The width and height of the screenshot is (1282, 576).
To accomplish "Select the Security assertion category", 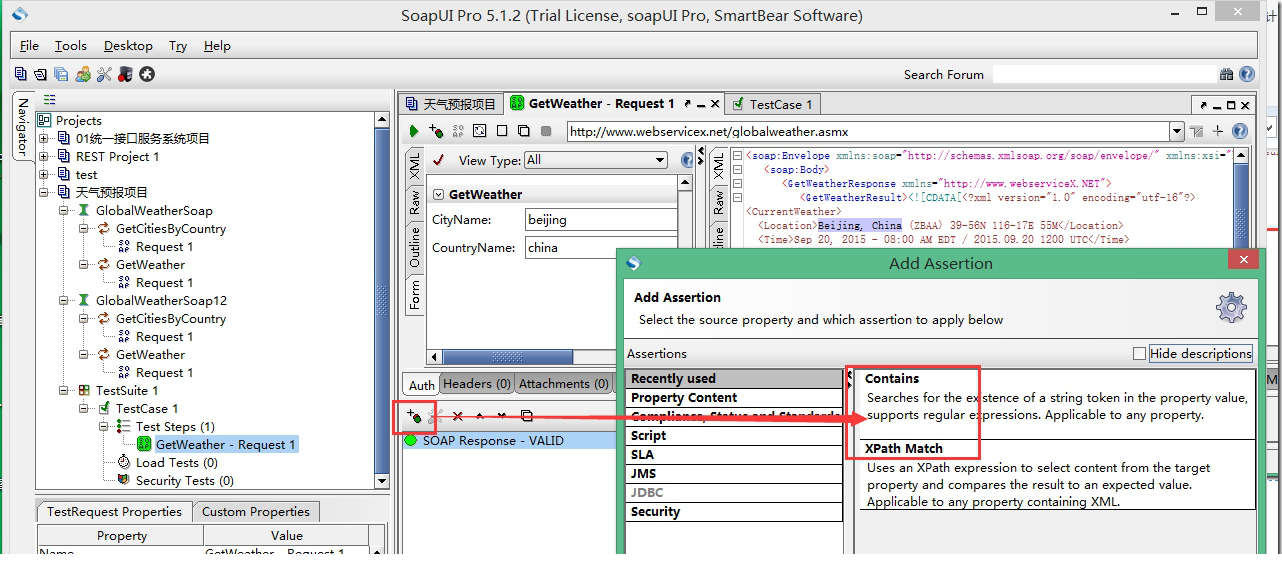I will [x=734, y=512].
